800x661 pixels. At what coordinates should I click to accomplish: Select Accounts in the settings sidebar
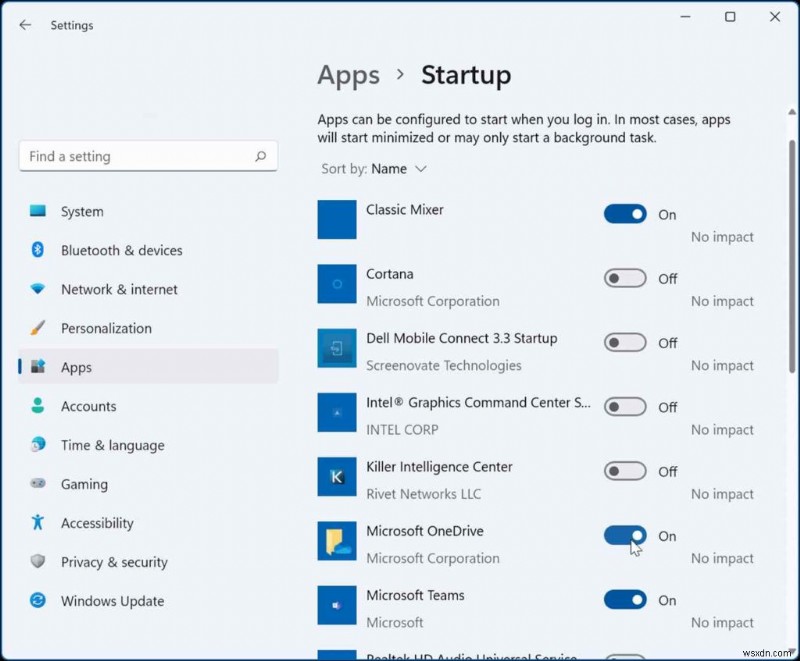pyautogui.click(x=88, y=406)
